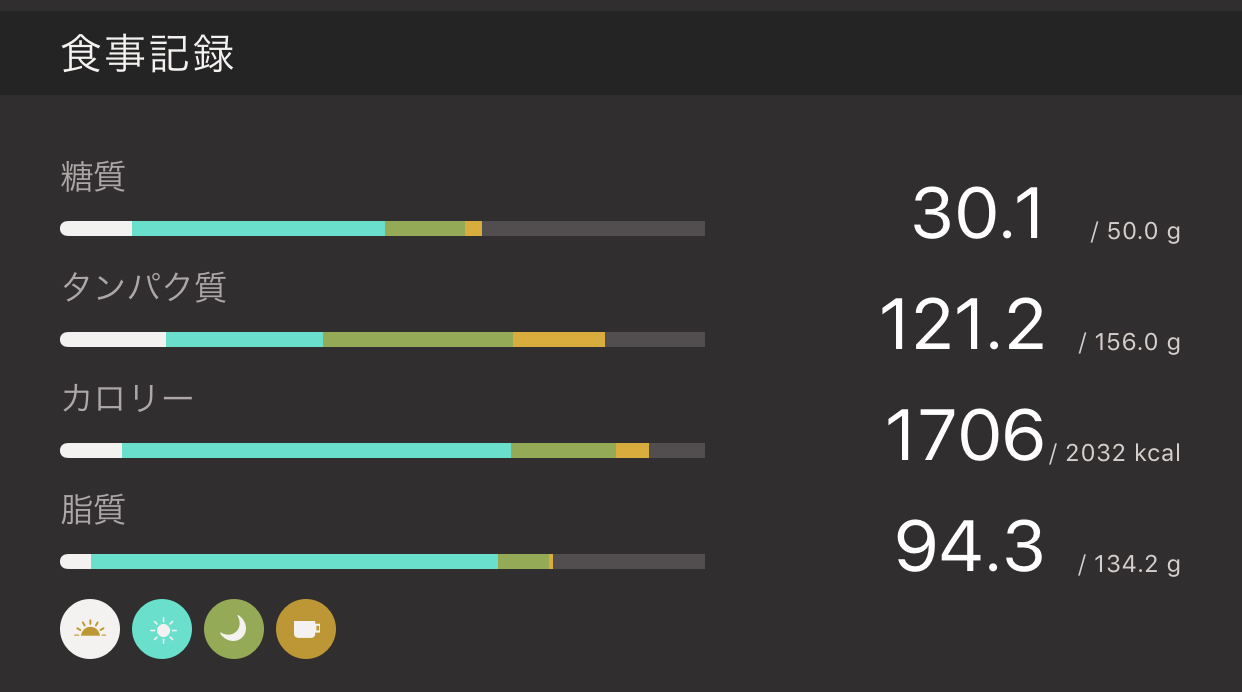Select the 糖質 label
This screenshot has width=1242, height=692.
pyautogui.click(x=93, y=177)
